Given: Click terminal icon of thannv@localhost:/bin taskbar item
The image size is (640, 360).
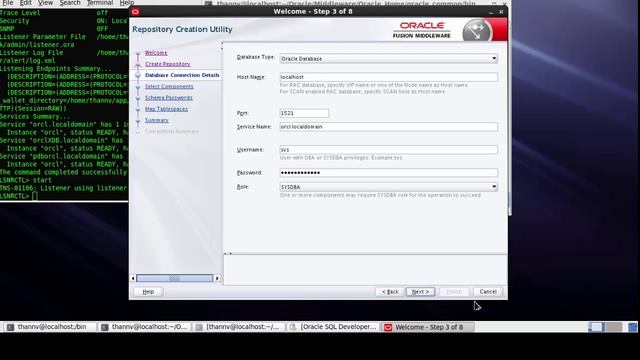Looking at the screenshot, I should coord(11,327).
